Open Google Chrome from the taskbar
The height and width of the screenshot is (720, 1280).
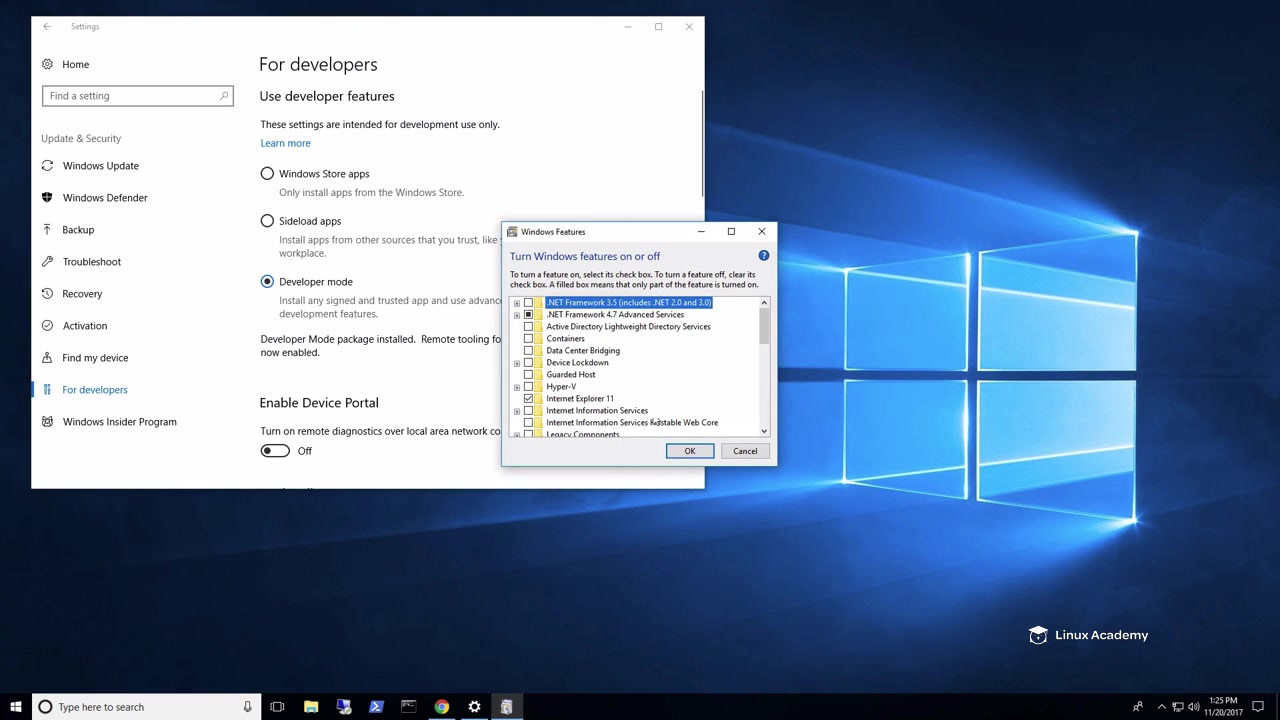pyautogui.click(x=441, y=707)
